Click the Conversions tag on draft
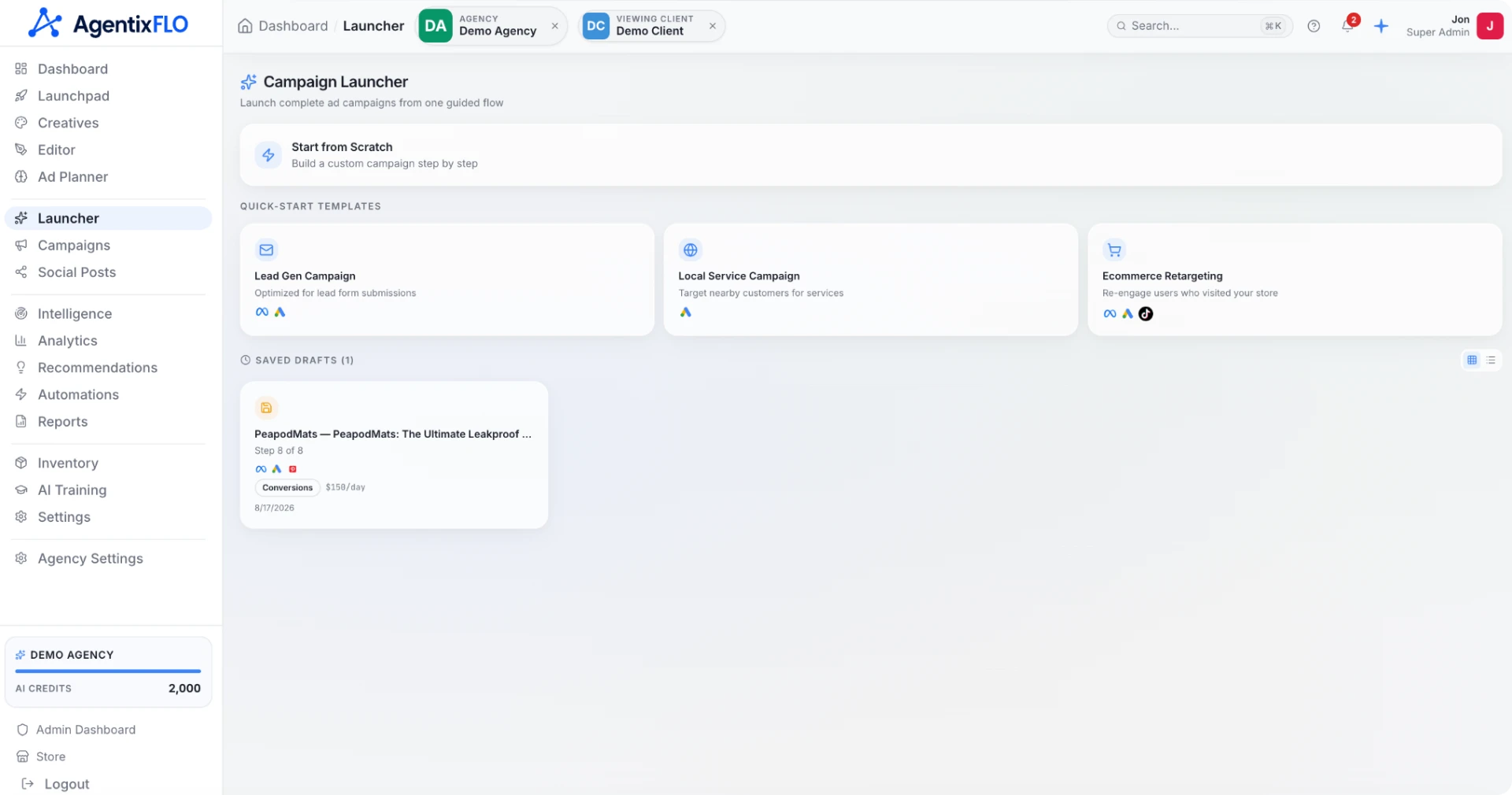Image resolution: width=1512 pixels, height=795 pixels. 287,488
